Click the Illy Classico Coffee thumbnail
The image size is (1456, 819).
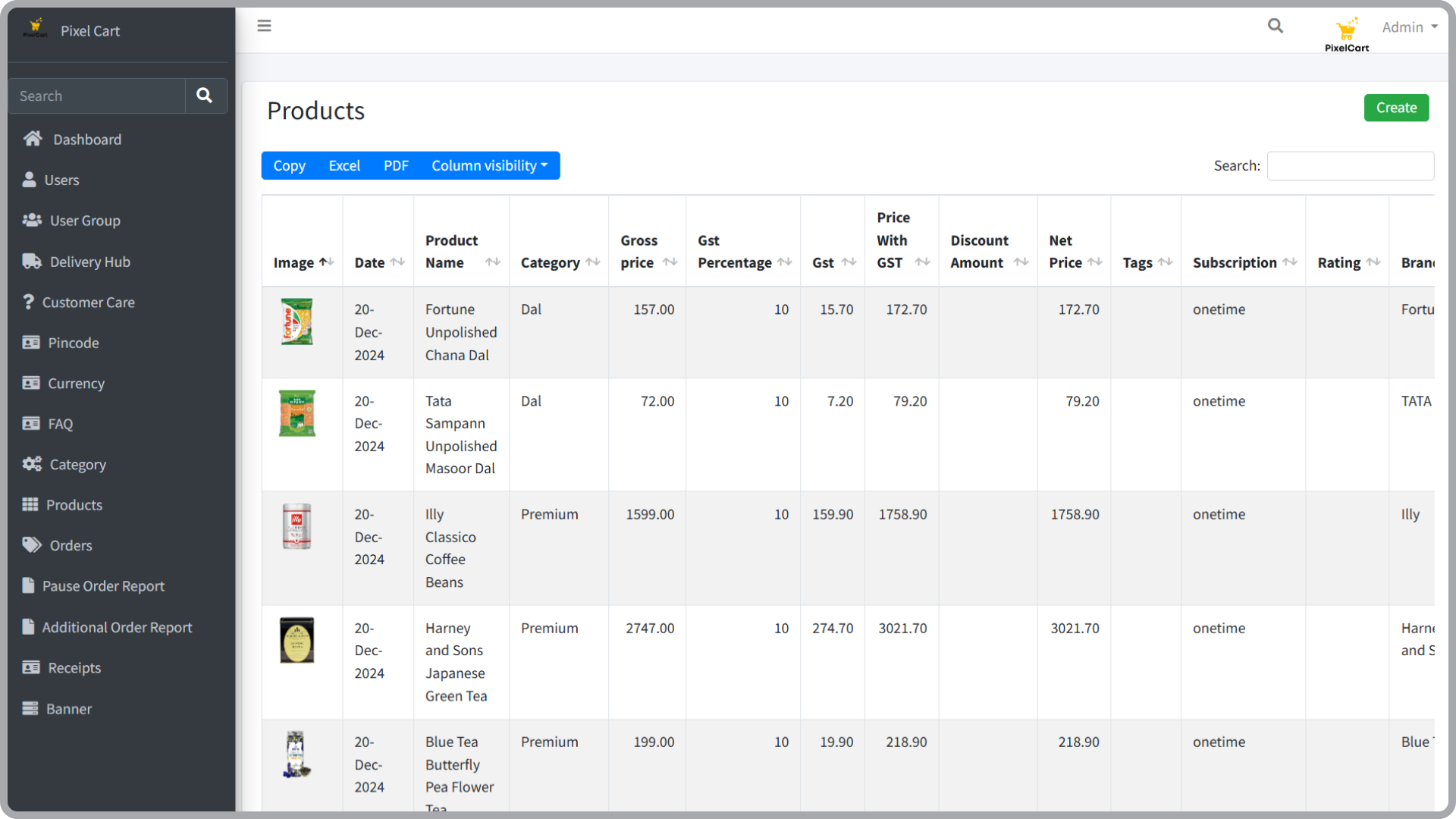[x=297, y=526]
